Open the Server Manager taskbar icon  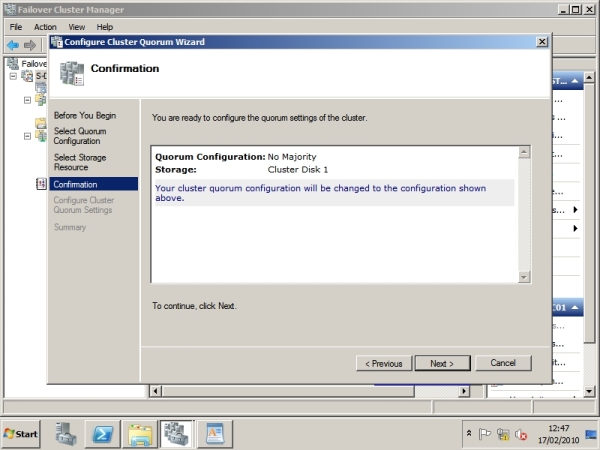[65, 434]
